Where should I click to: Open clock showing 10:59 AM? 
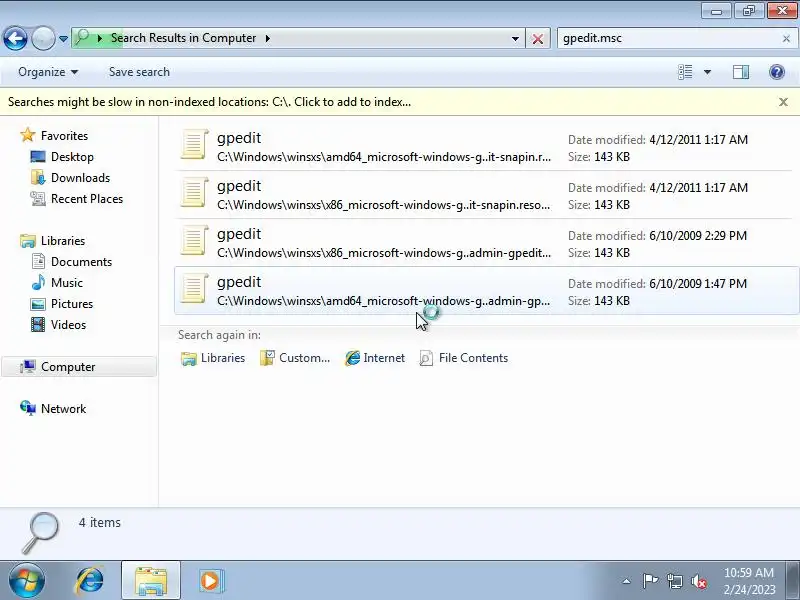coord(748,581)
